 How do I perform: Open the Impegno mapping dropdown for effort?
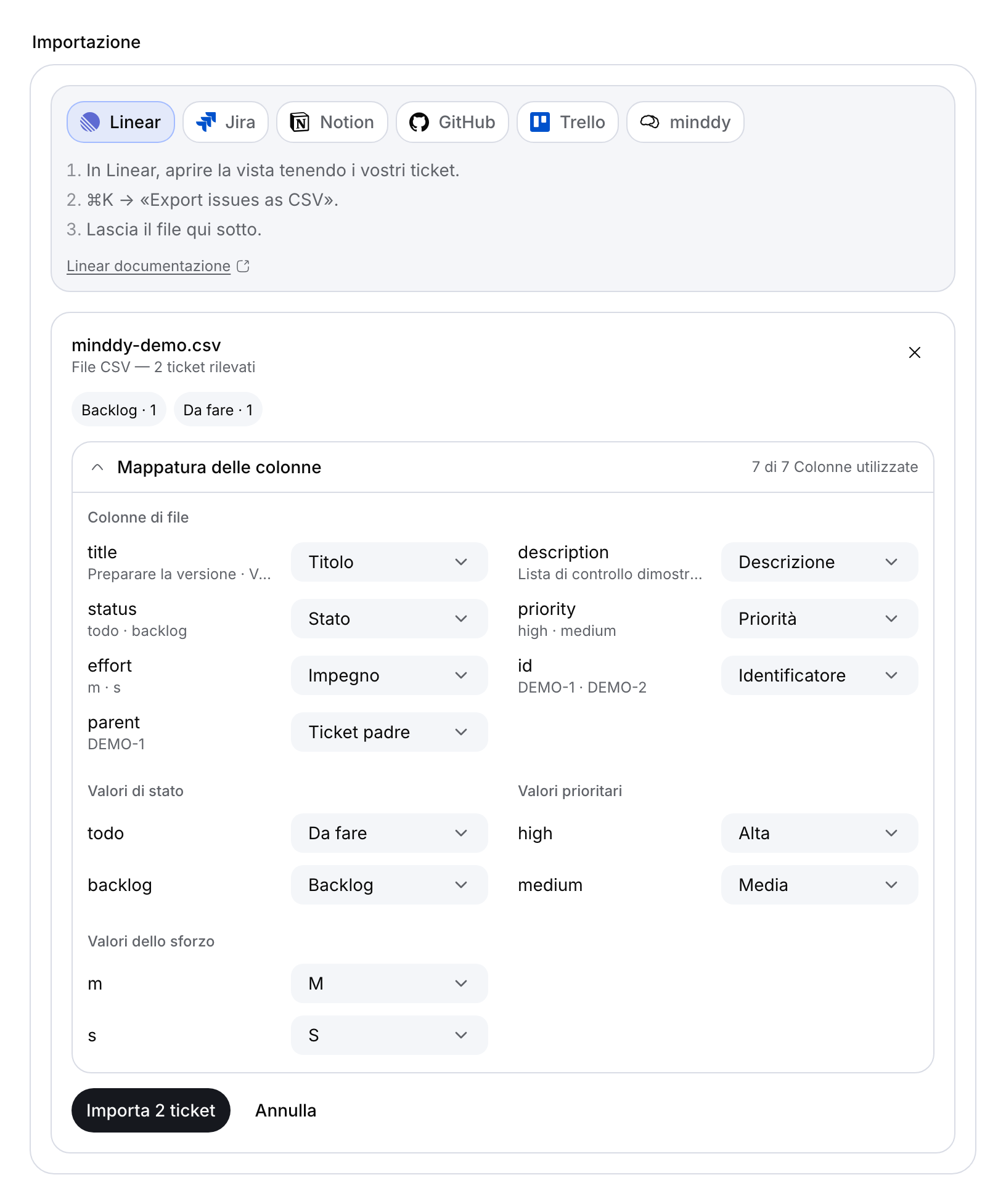[390, 675]
